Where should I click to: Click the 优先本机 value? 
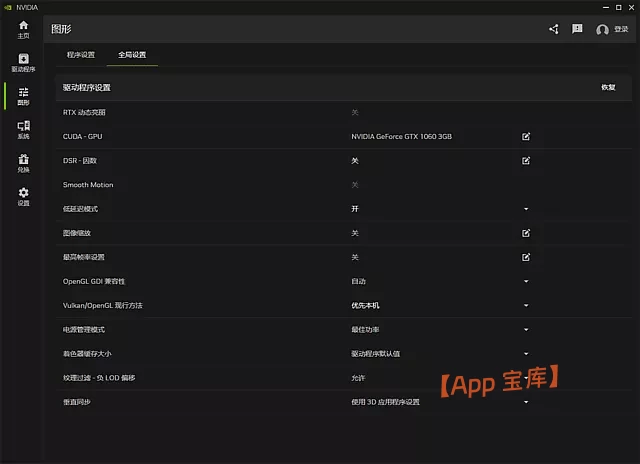point(365,305)
